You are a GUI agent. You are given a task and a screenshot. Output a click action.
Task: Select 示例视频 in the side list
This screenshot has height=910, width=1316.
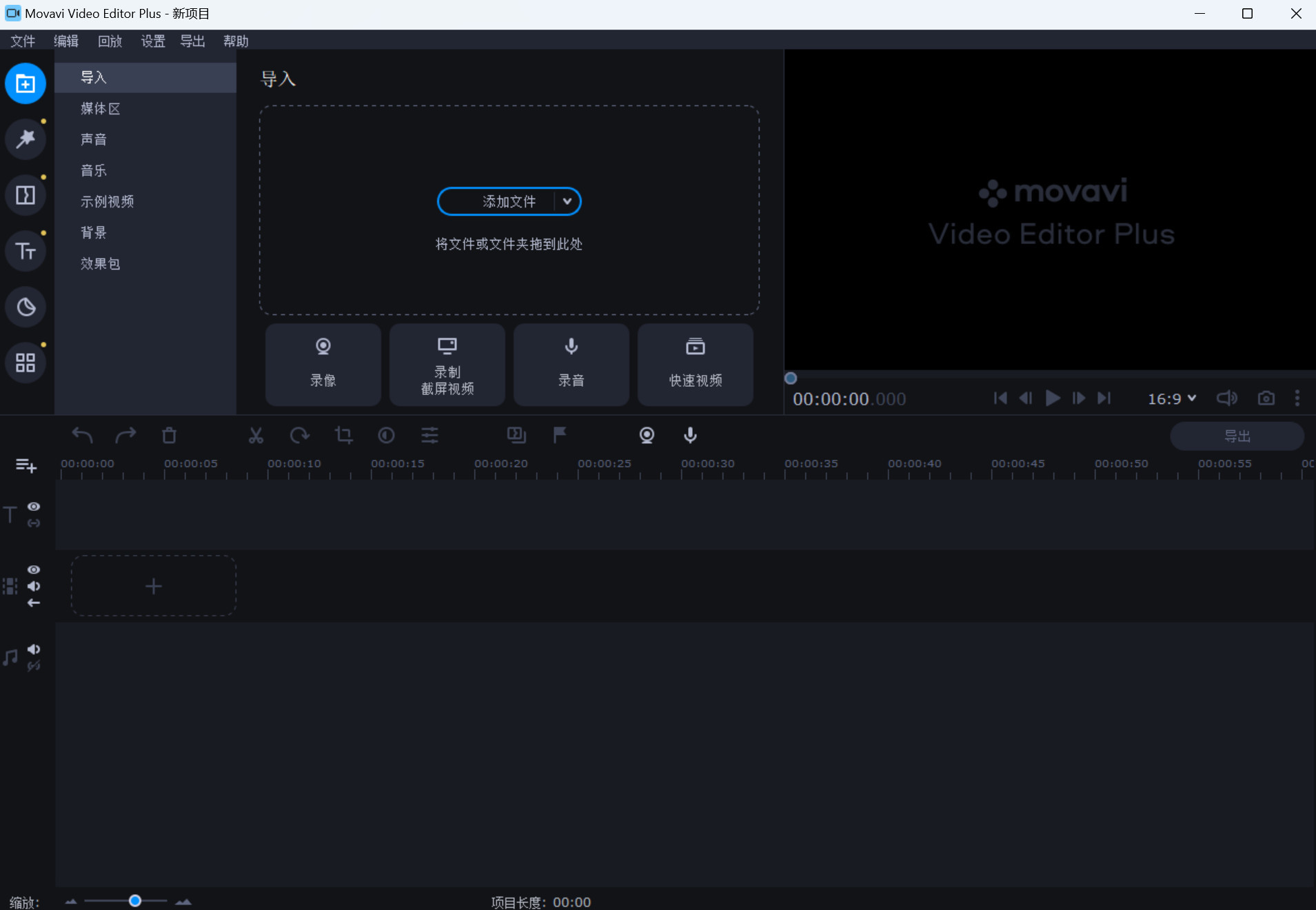[145, 202]
